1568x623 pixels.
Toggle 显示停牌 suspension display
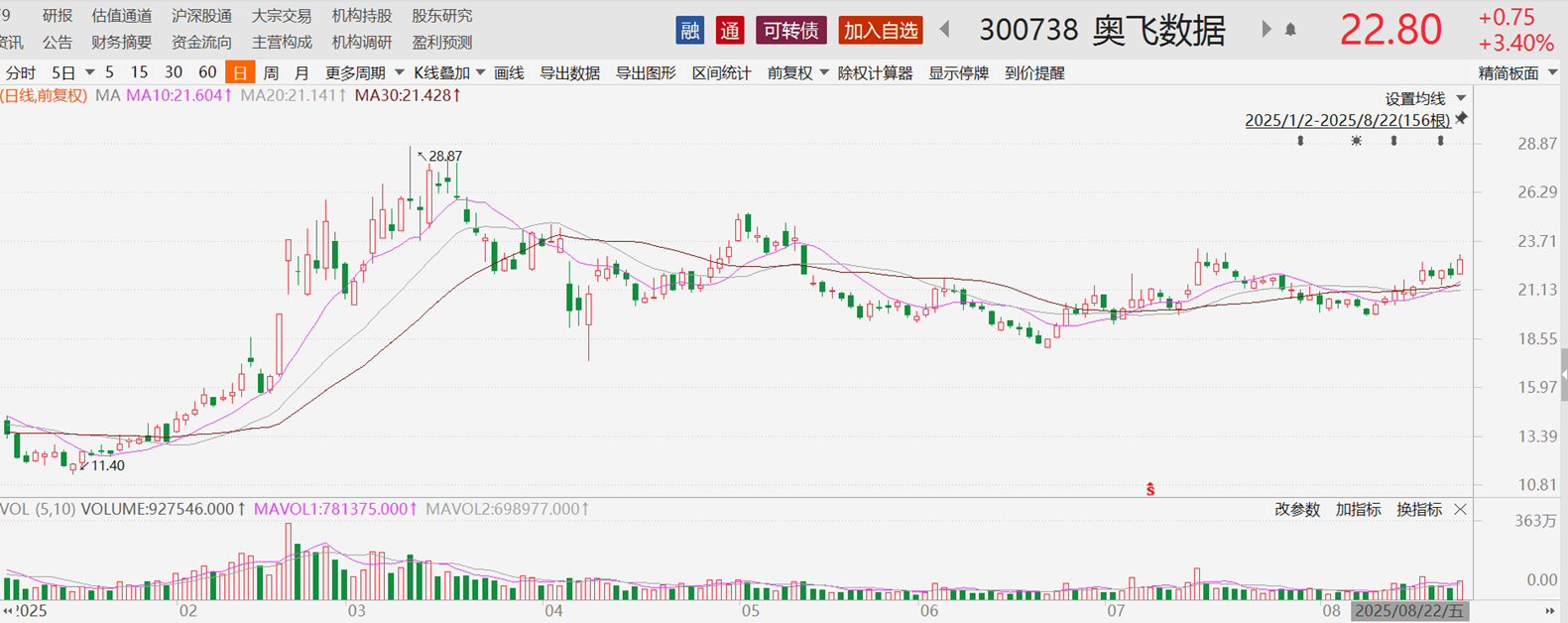click(x=958, y=72)
